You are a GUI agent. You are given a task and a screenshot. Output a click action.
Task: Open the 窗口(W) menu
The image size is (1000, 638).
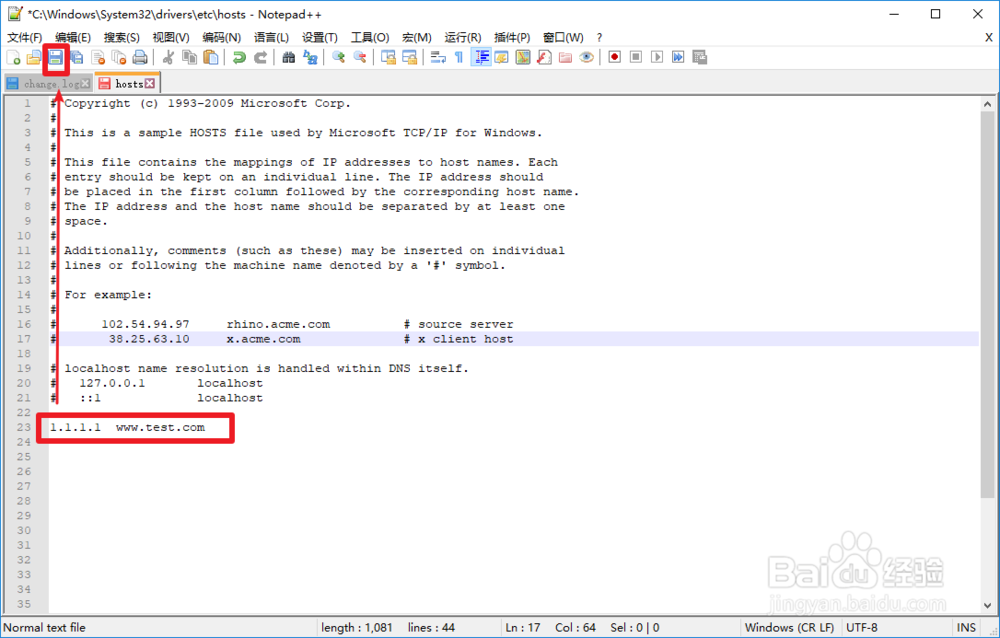click(562, 38)
